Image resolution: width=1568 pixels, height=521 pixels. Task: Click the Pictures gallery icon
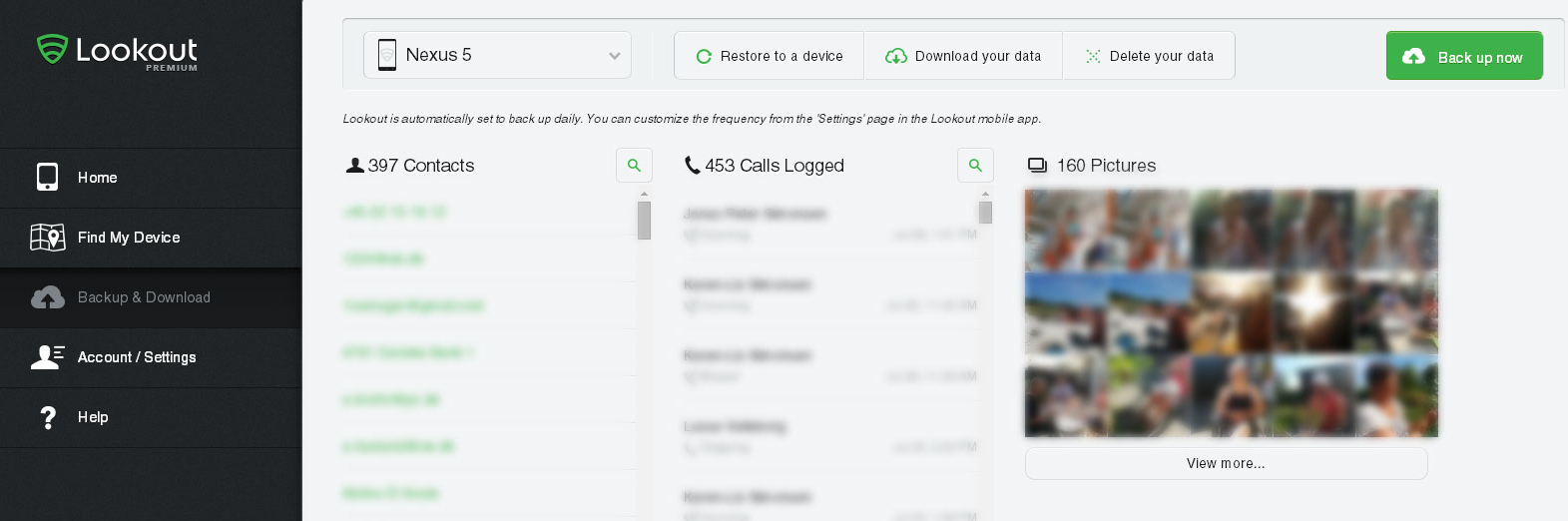(x=1037, y=166)
